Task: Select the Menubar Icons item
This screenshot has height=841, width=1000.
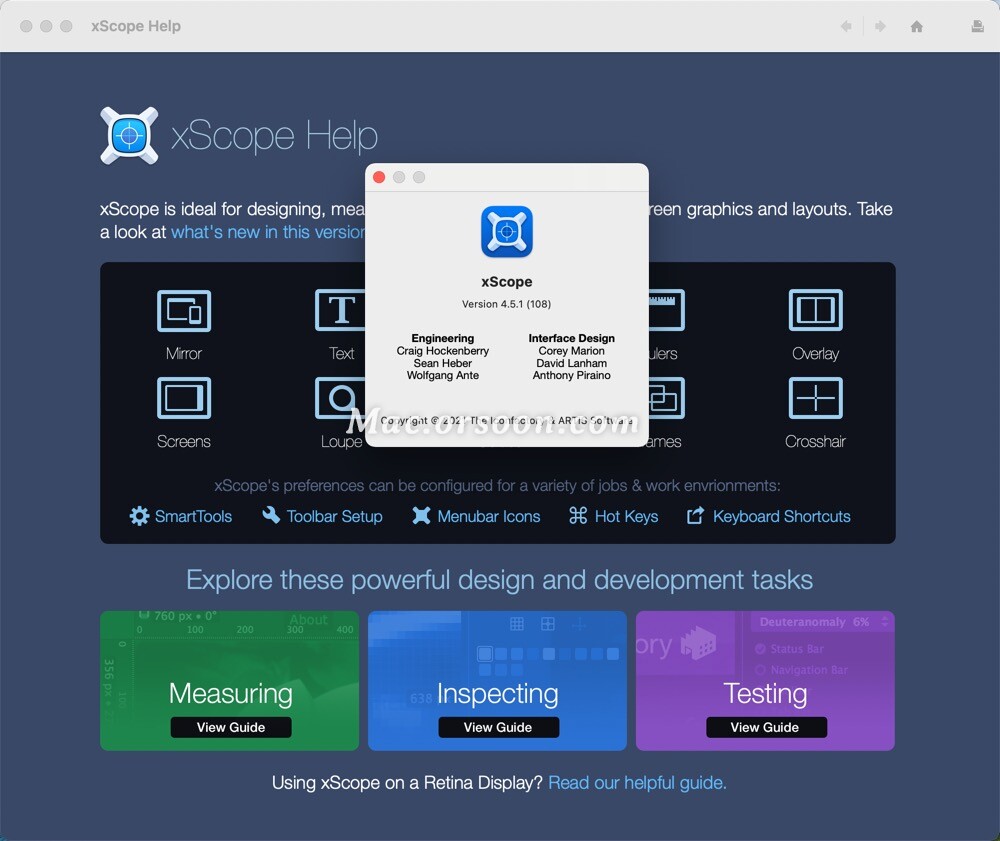Action: tap(480, 516)
